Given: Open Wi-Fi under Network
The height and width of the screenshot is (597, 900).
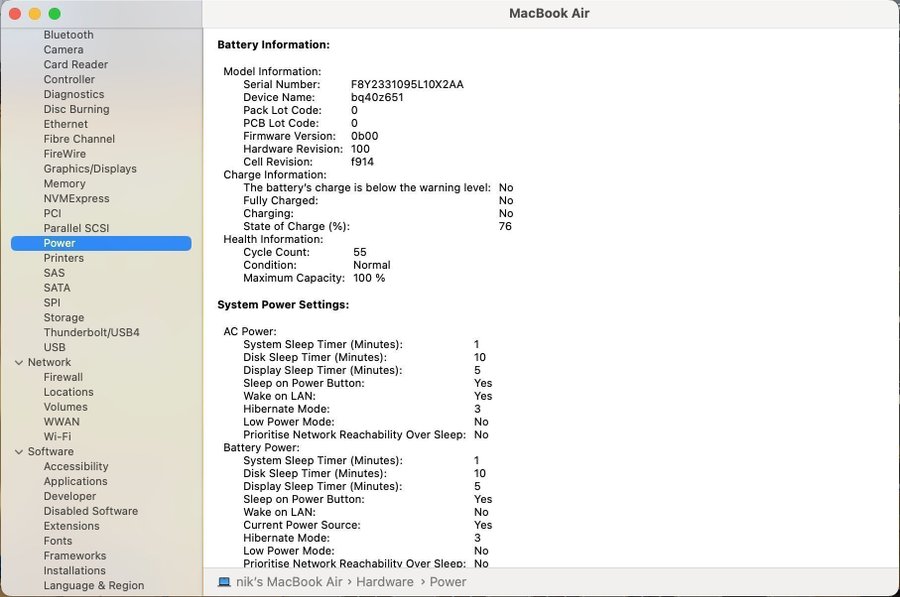Looking at the screenshot, I should pos(57,437).
